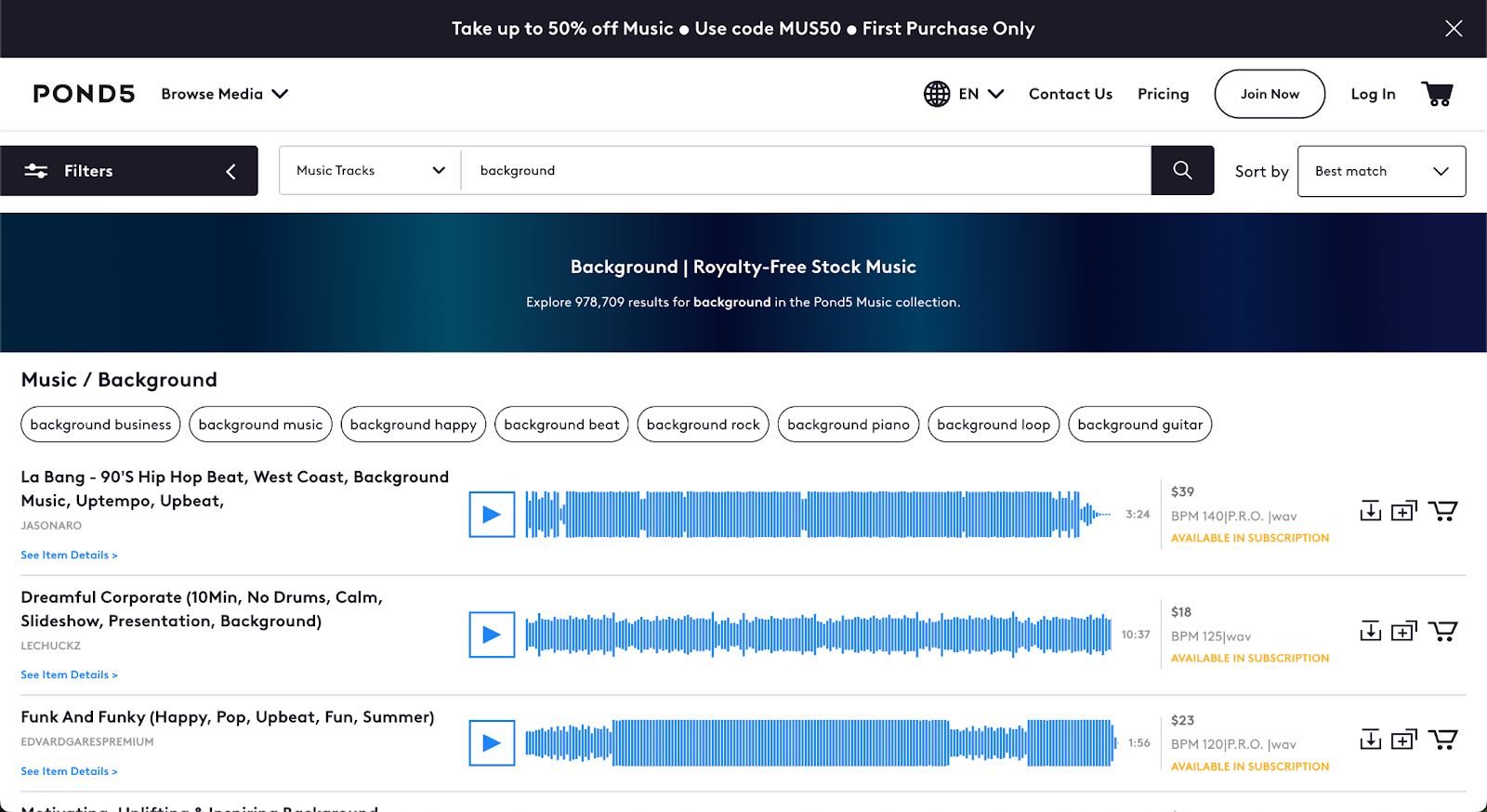Click Available in Subscription under $23
Screen dimensions: 1487x812
(1250, 766)
